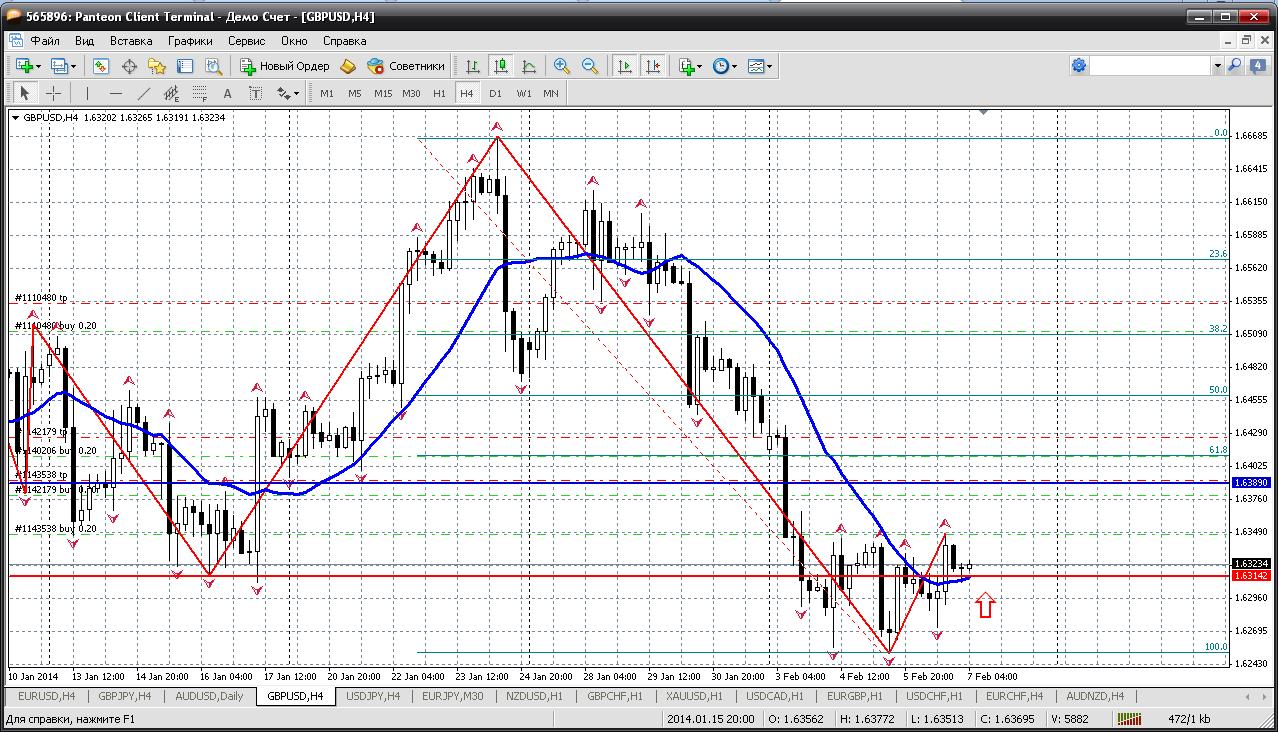Open the Navigator panel with star-folder icon

[x=157, y=66]
